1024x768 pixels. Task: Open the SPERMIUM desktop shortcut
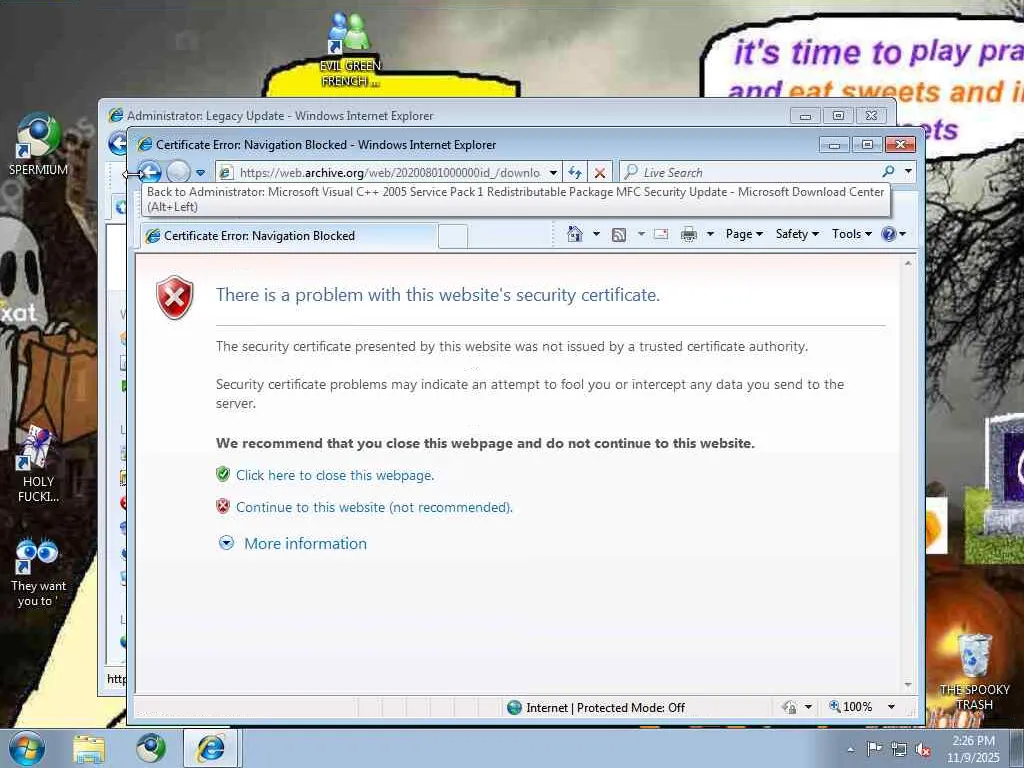click(x=38, y=145)
